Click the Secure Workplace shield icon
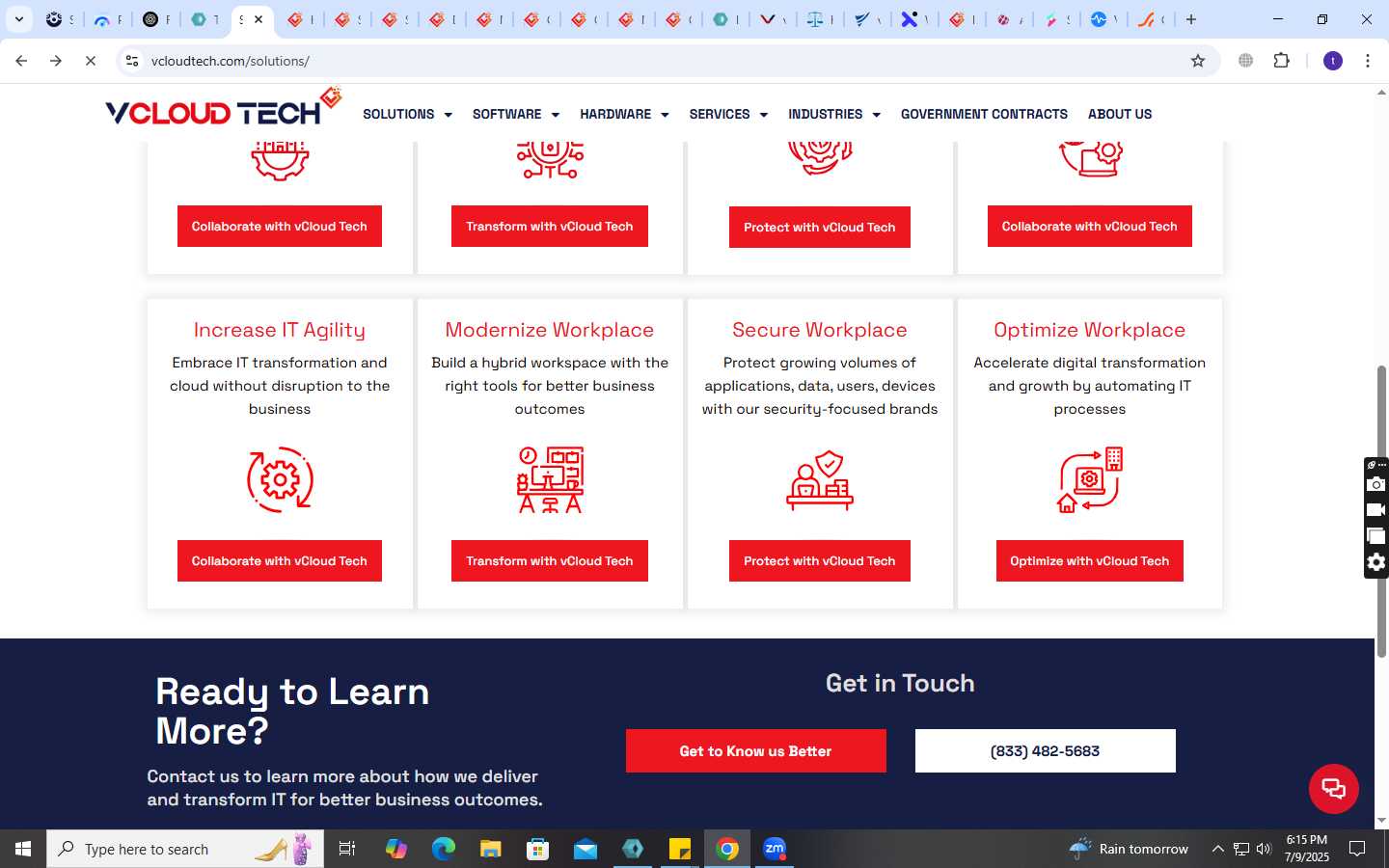Viewport: 1389px width, 868px height. pos(820,479)
